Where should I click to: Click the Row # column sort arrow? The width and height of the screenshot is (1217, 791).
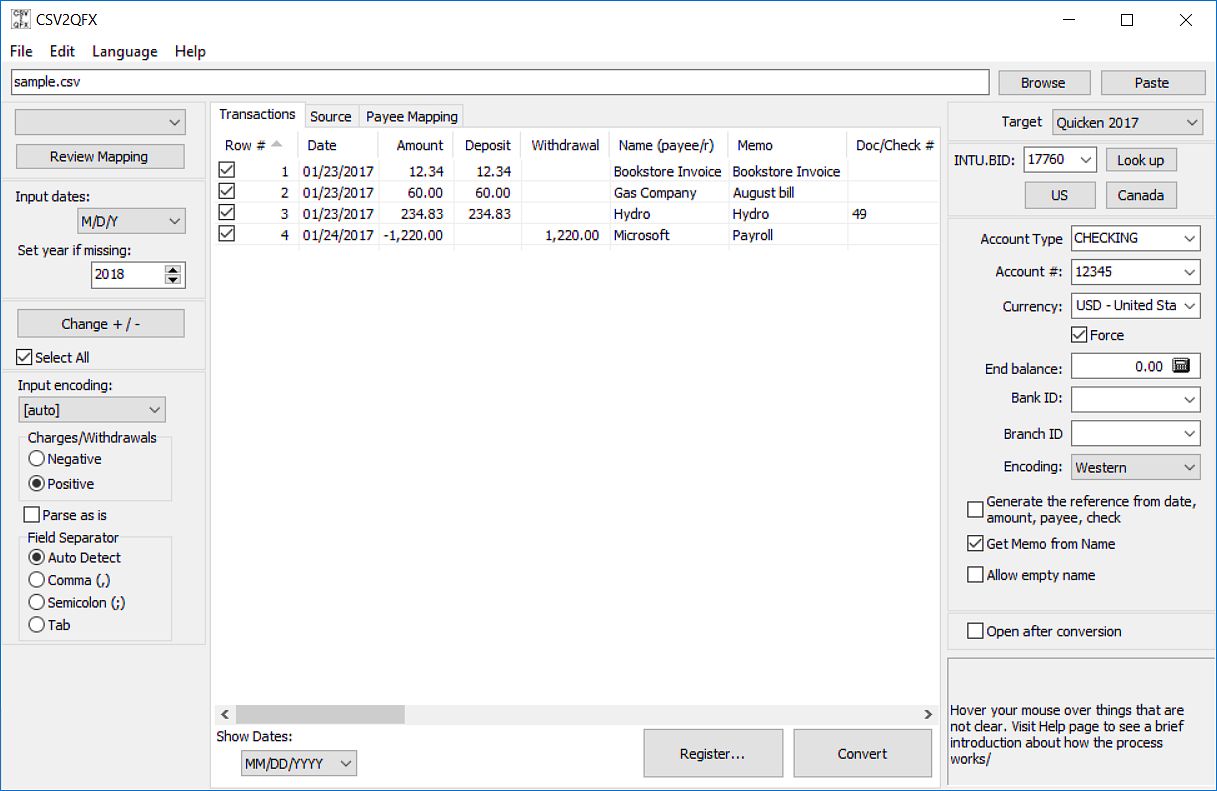coord(277,144)
